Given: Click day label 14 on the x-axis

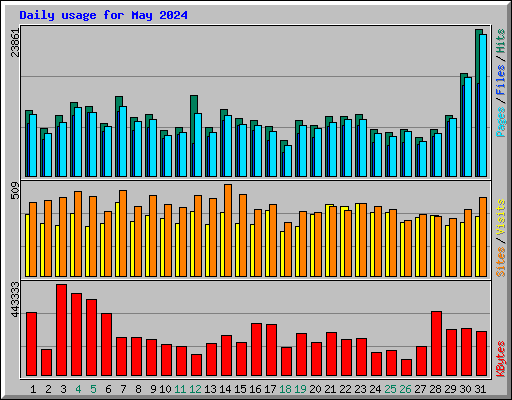Looking at the screenshot, I should pos(225,389).
